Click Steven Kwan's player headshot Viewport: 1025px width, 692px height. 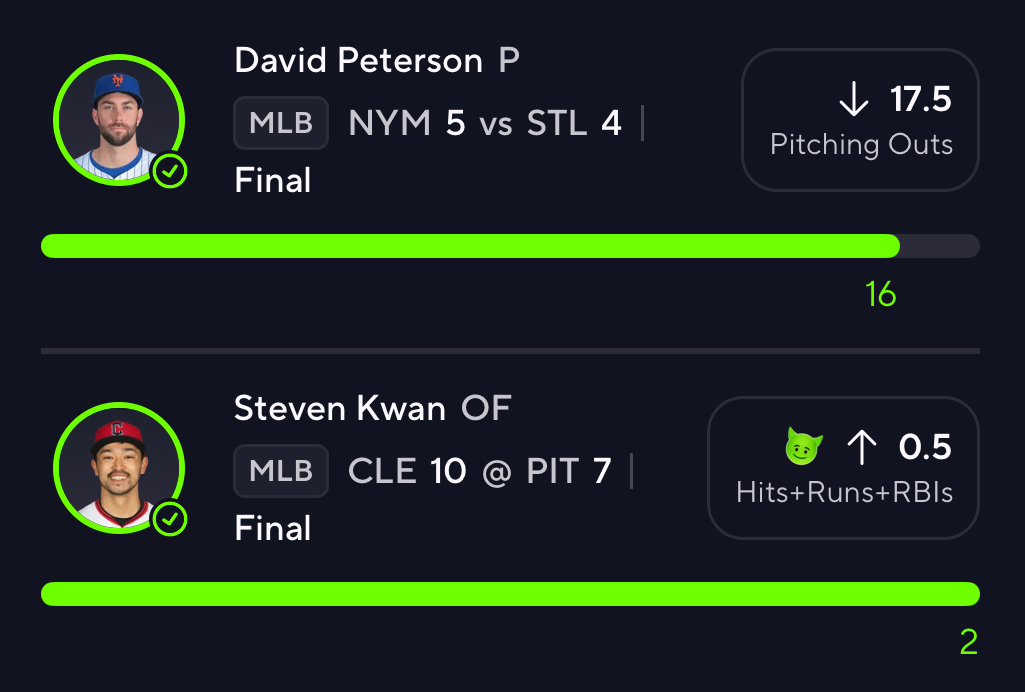(118, 468)
